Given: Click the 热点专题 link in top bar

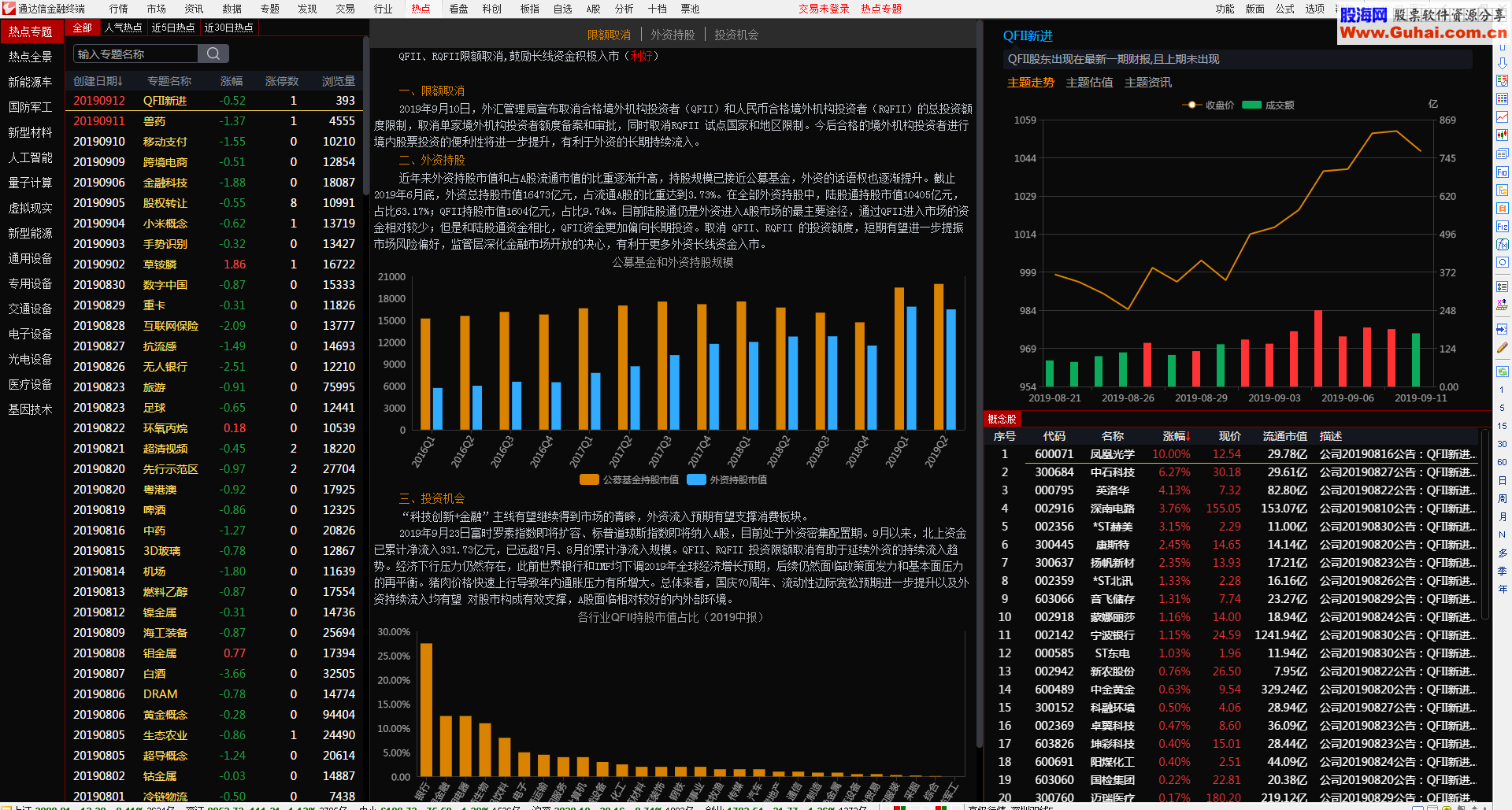Looking at the screenshot, I should point(881,9).
